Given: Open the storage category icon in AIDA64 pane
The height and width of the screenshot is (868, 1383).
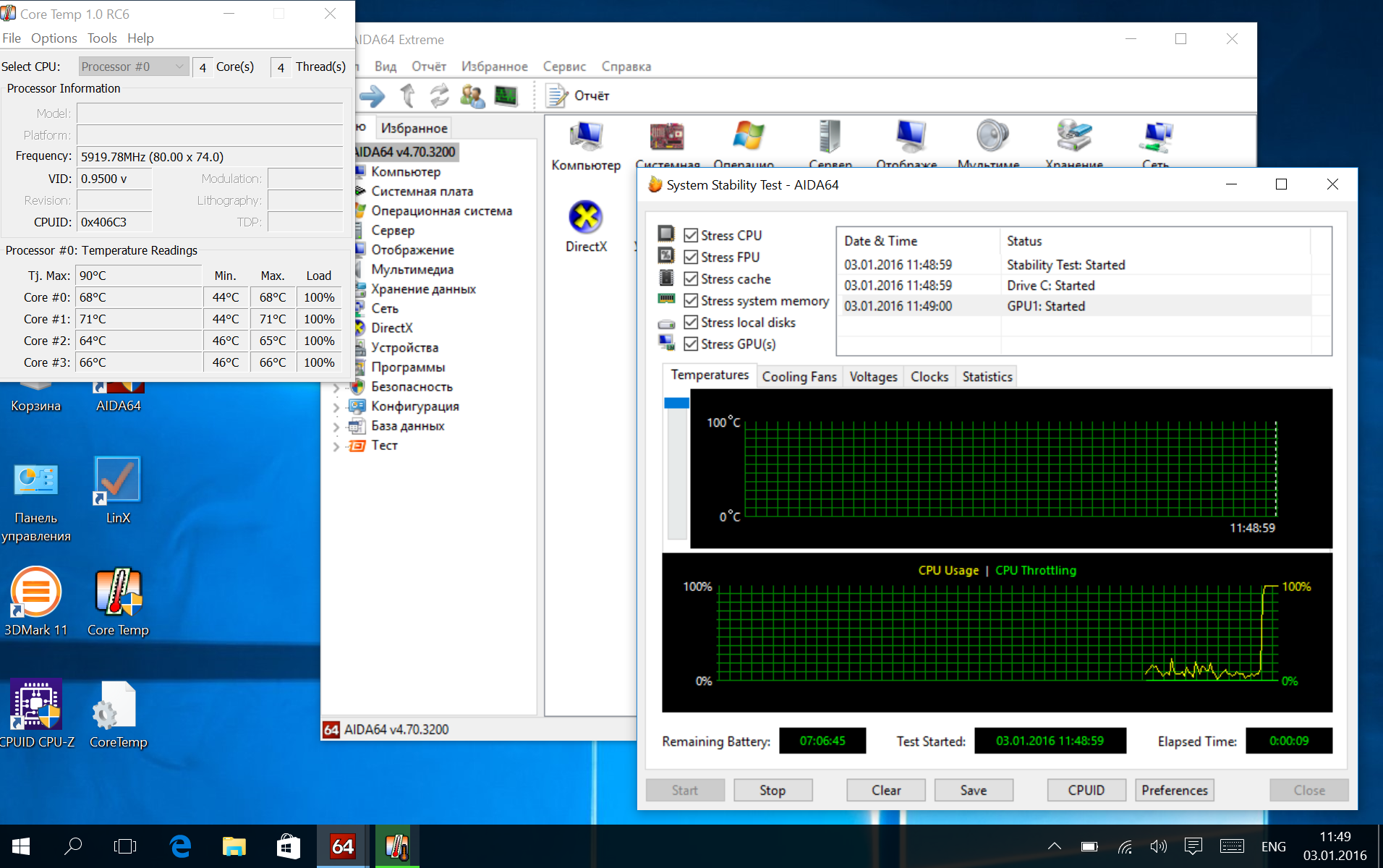Looking at the screenshot, I should pos(1073,136).
